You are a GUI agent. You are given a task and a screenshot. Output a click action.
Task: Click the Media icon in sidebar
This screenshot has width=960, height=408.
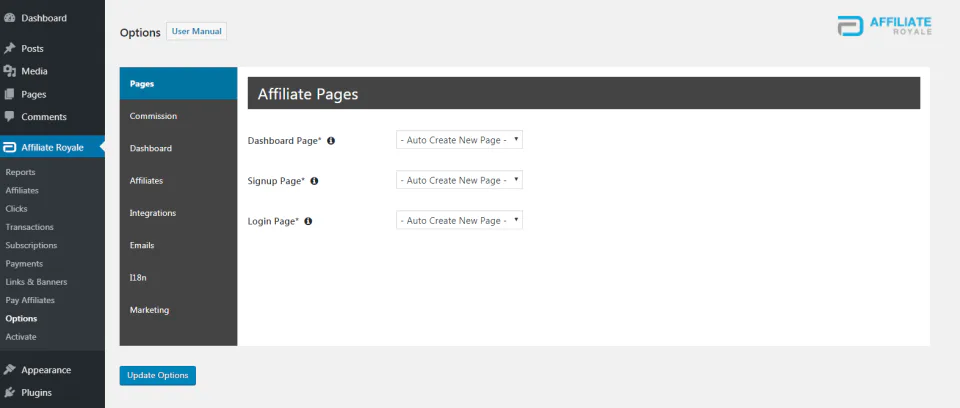[9, 71]
